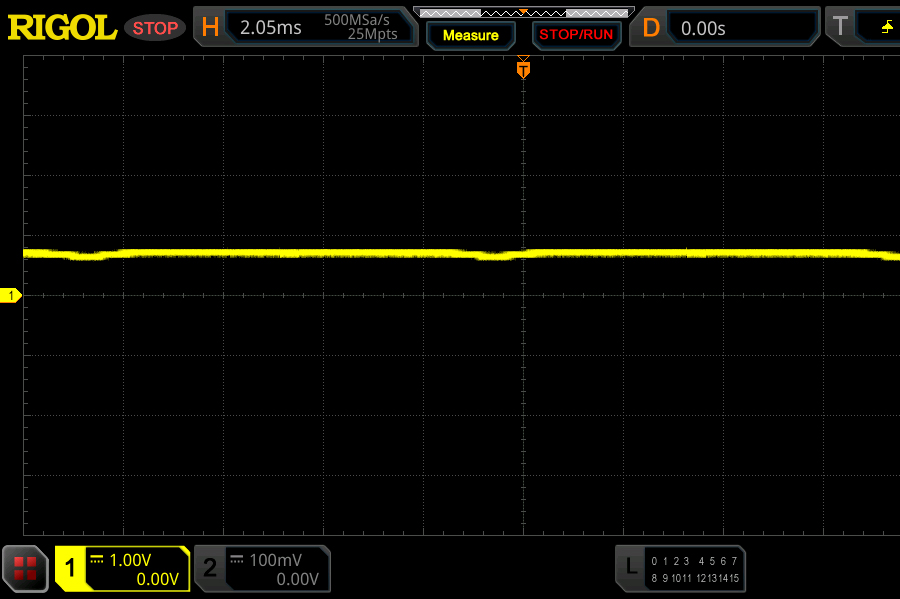This screenshot has height=599, width=900.
Task: Open trigger T settings label
Action: pyautogui.click(x=840, y=26)
